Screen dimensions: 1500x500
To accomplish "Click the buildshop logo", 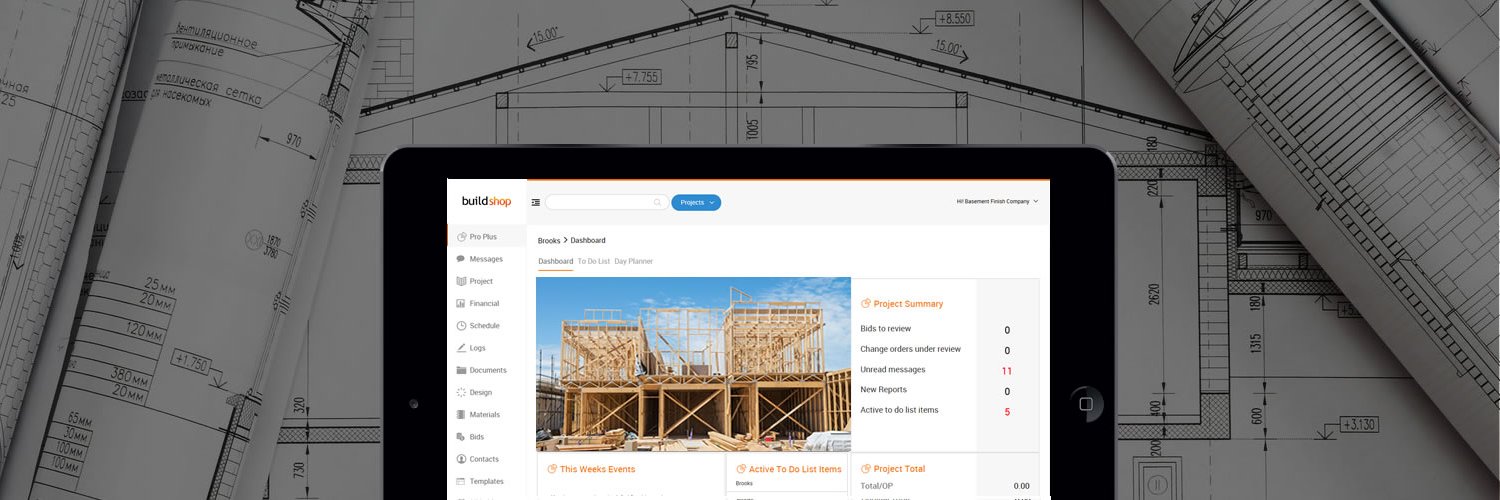I will [486, 202].
